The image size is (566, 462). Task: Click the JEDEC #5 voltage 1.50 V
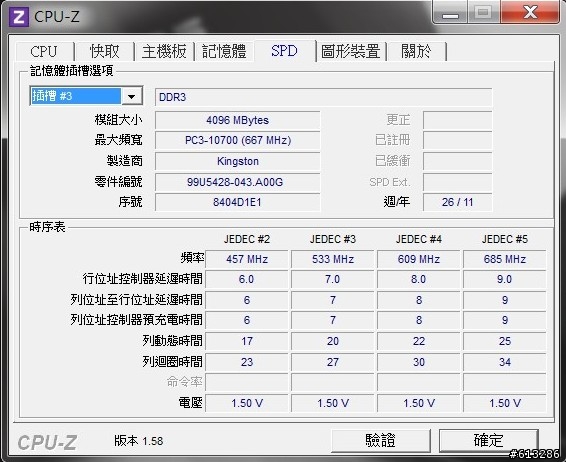pyautogui.click(x=505, y=403)
